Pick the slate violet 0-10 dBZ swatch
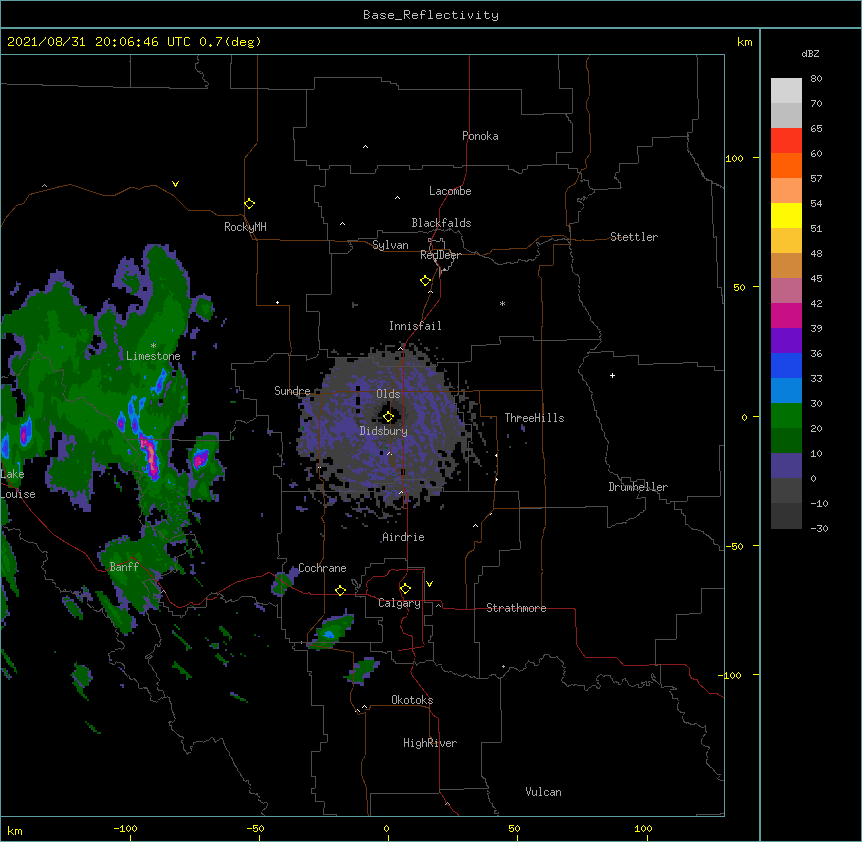Image resolution: width=862 pixels, height=842 pixels. [786, 466]
